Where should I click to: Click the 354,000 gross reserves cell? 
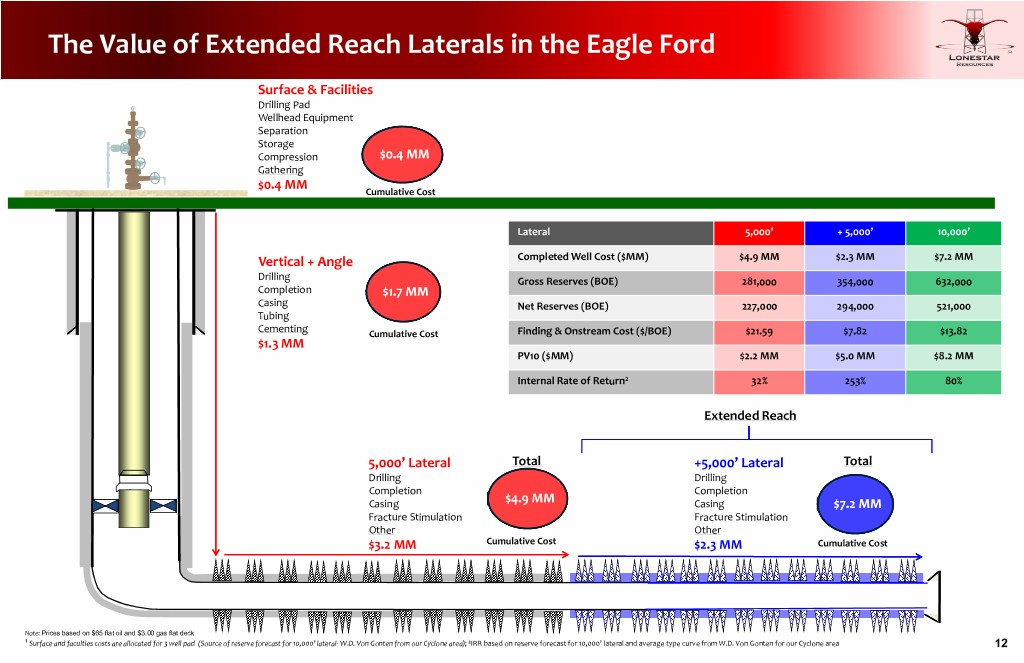coord(855,282)
